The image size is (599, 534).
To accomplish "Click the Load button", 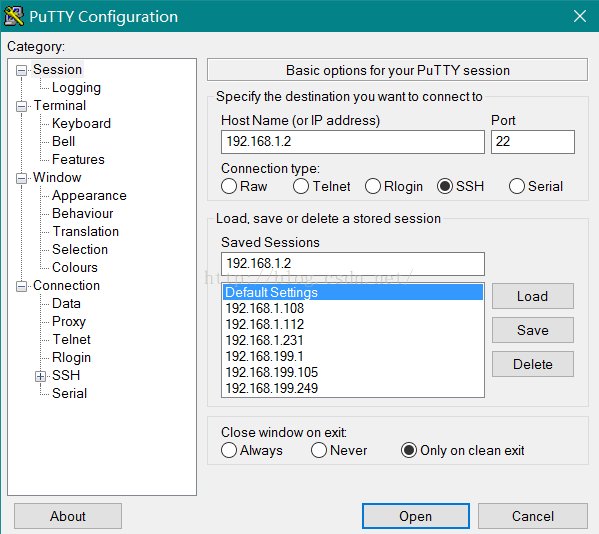I will tap(533, 296).
